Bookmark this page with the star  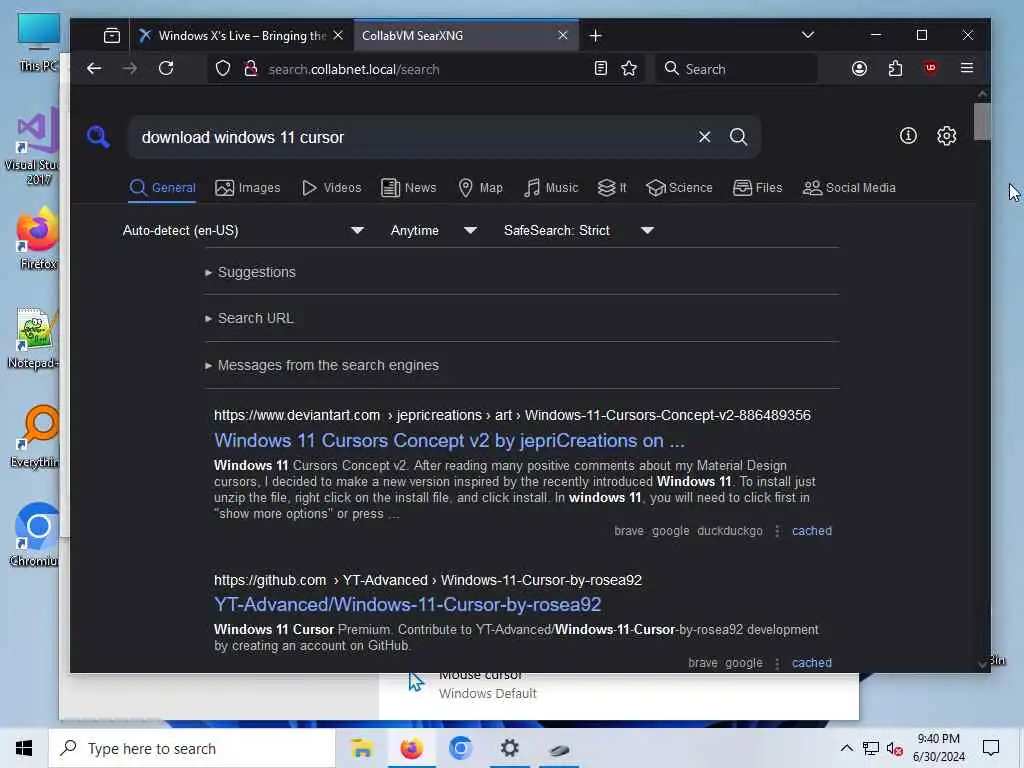click(x=629, y=69)
